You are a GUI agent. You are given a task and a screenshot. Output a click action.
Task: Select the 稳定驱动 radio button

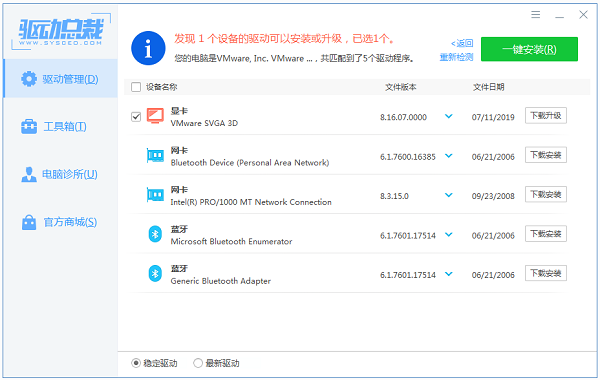[136, 363]
